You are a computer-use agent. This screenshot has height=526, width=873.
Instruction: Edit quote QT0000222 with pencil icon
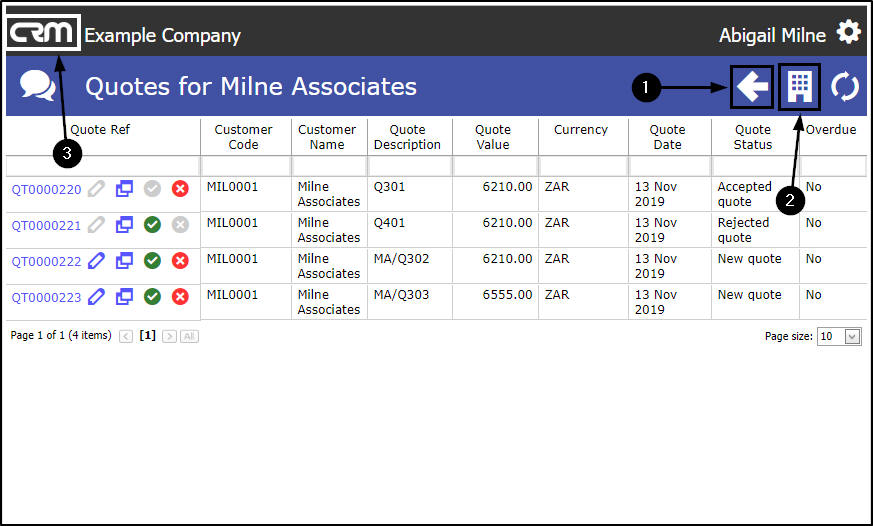(96, 260)
